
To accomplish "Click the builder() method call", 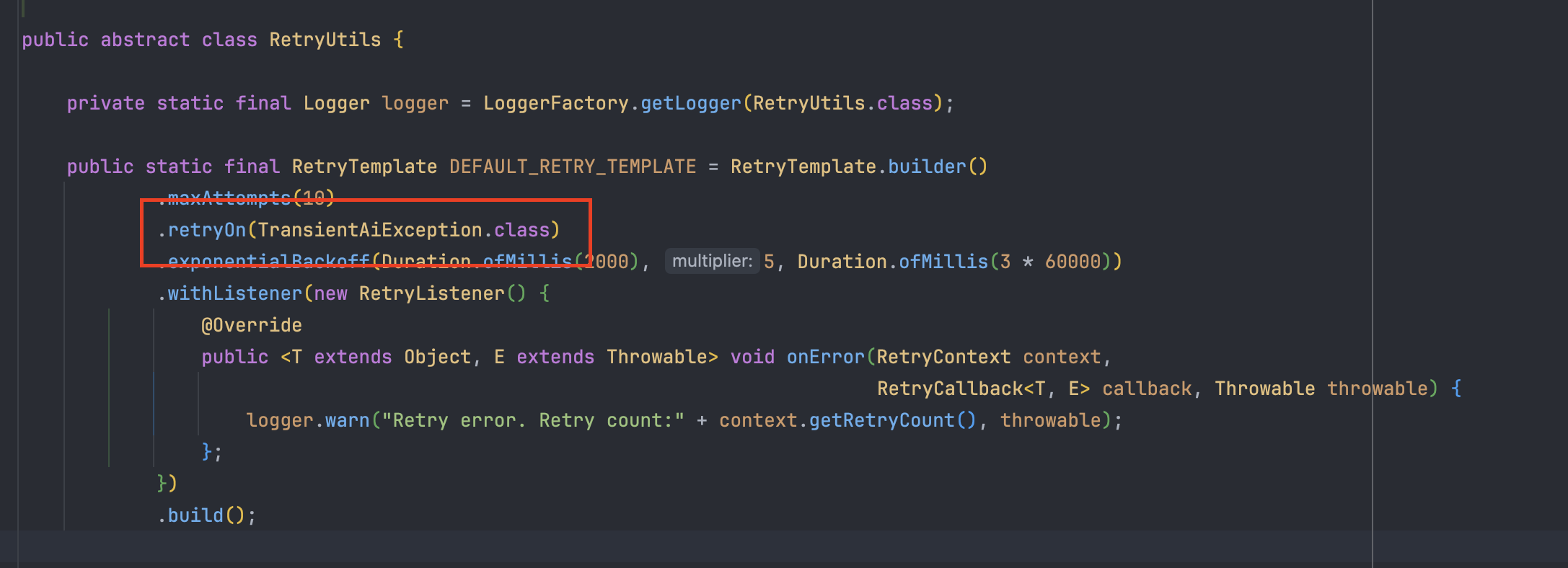I will coord(938,167).
